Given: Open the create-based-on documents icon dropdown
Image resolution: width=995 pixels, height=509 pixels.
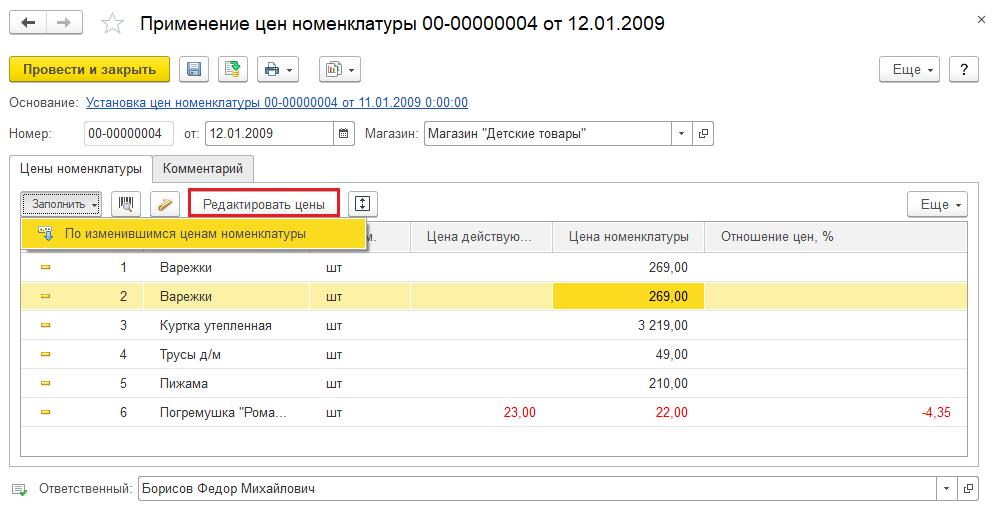Looking at the screenshot, I should 339,69.
